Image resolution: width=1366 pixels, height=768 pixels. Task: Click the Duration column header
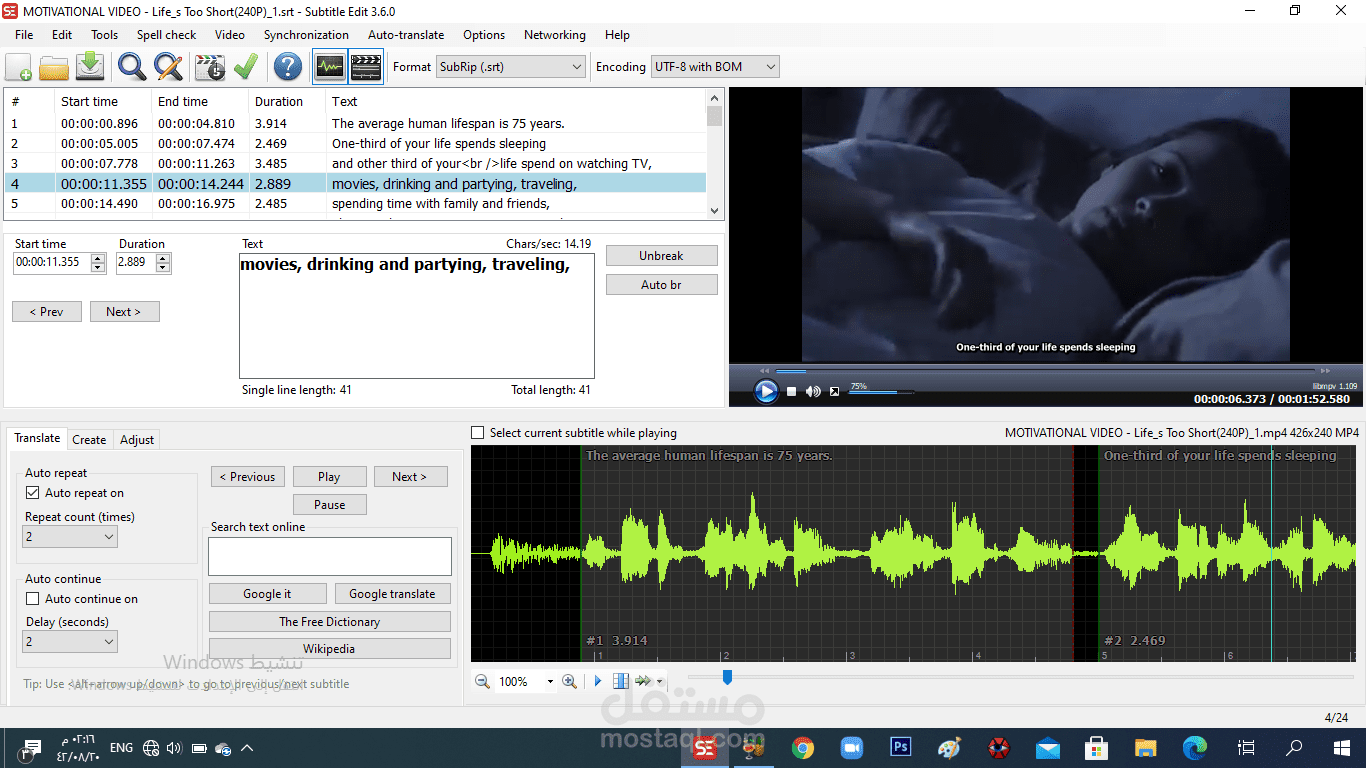pos(288,101)
